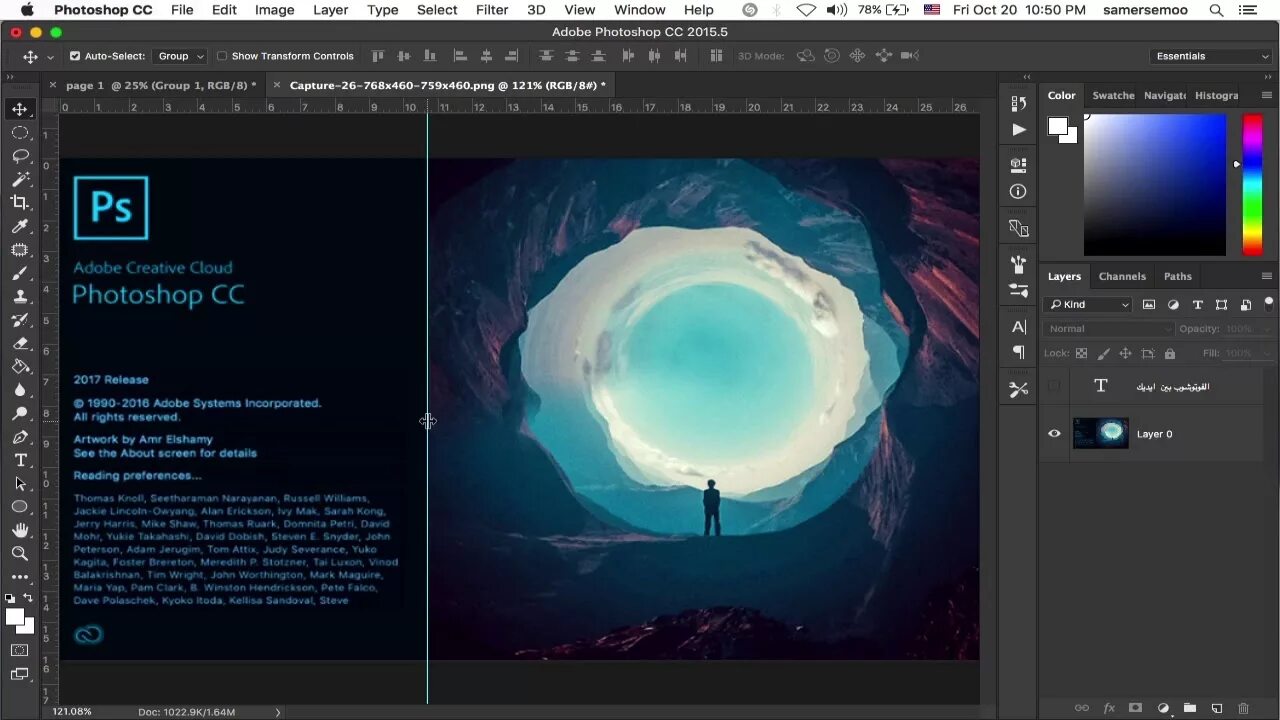Click the Layer 0 thumbnail
The image size is (1280, 720).
point(1101,433)
